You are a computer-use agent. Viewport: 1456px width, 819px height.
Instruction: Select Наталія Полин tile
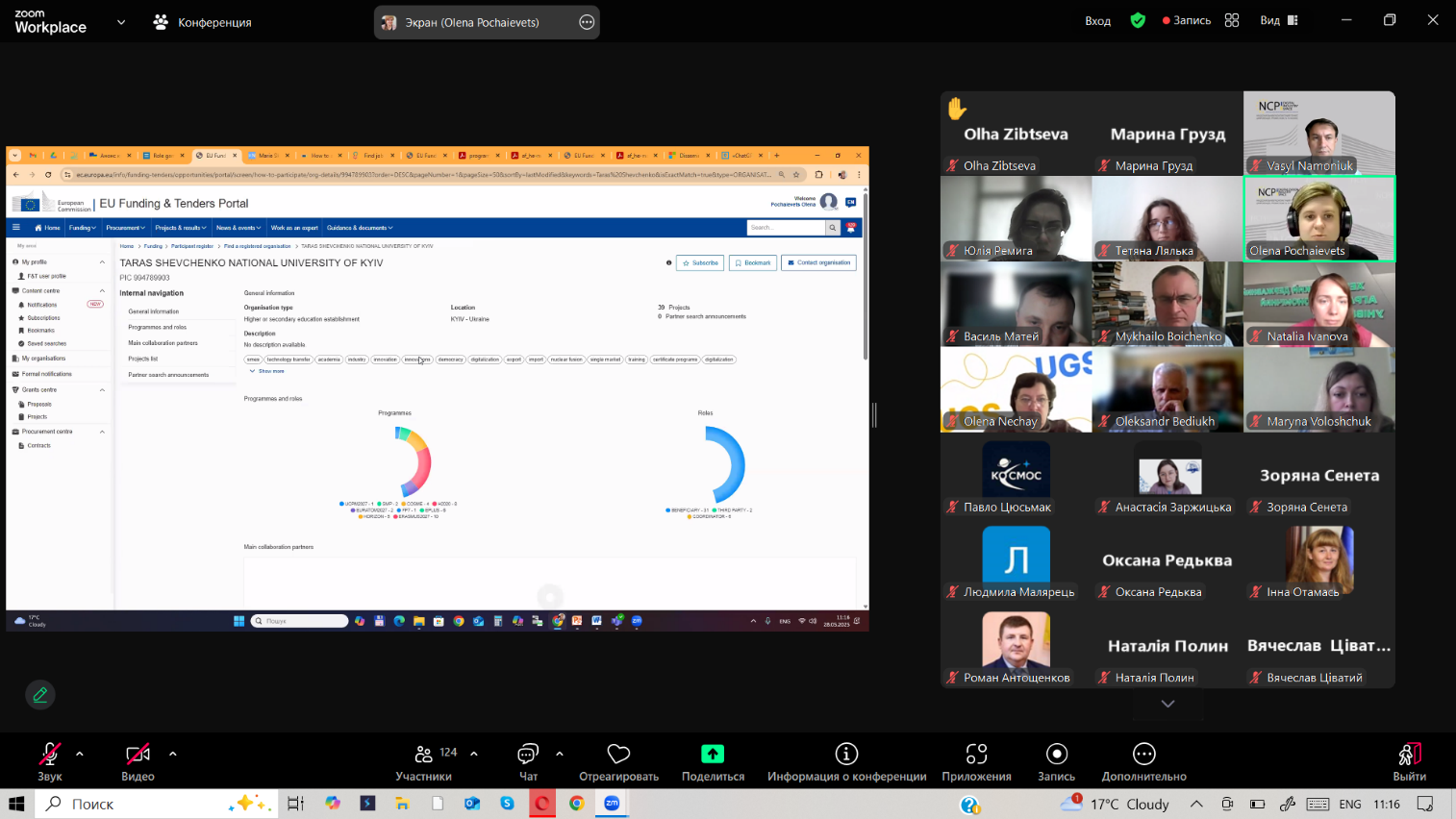1167,646
